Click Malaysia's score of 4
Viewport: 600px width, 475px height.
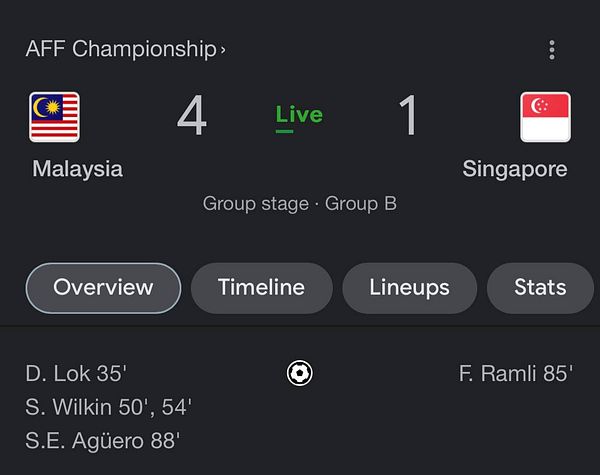point(191,116)
